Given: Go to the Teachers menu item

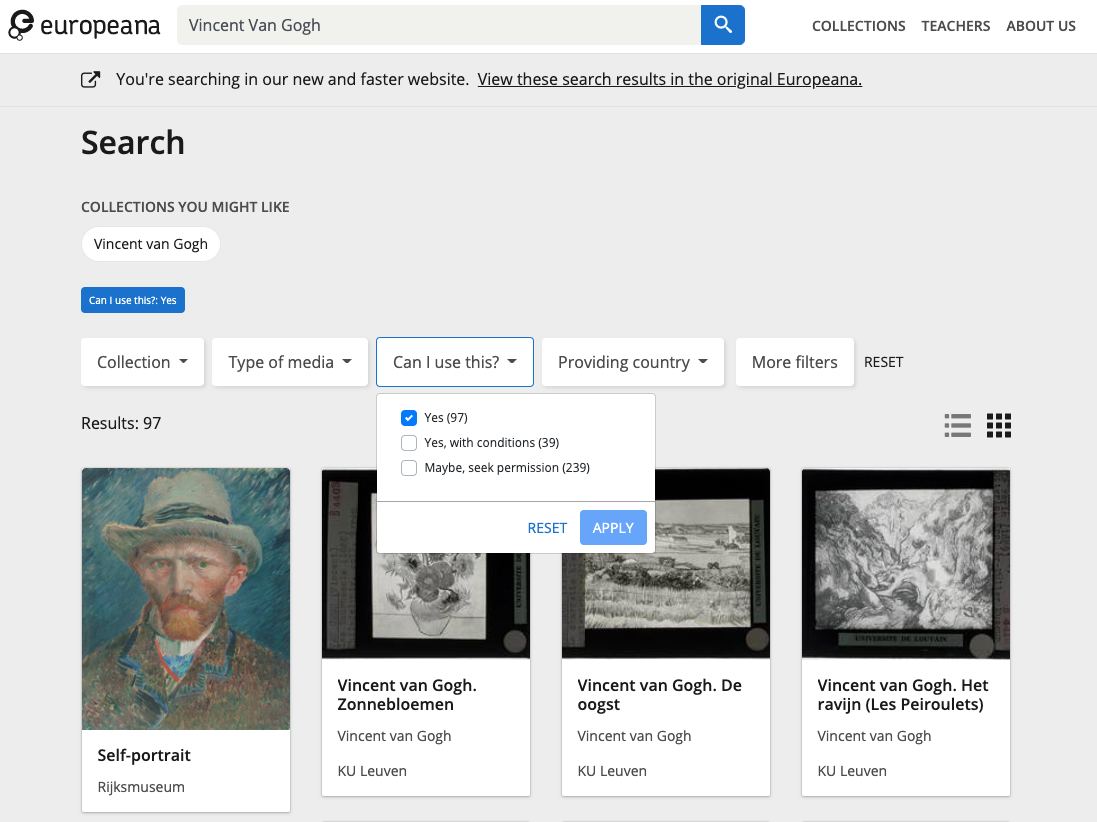Looking at the screenshot, I should (x=955, y=26).
